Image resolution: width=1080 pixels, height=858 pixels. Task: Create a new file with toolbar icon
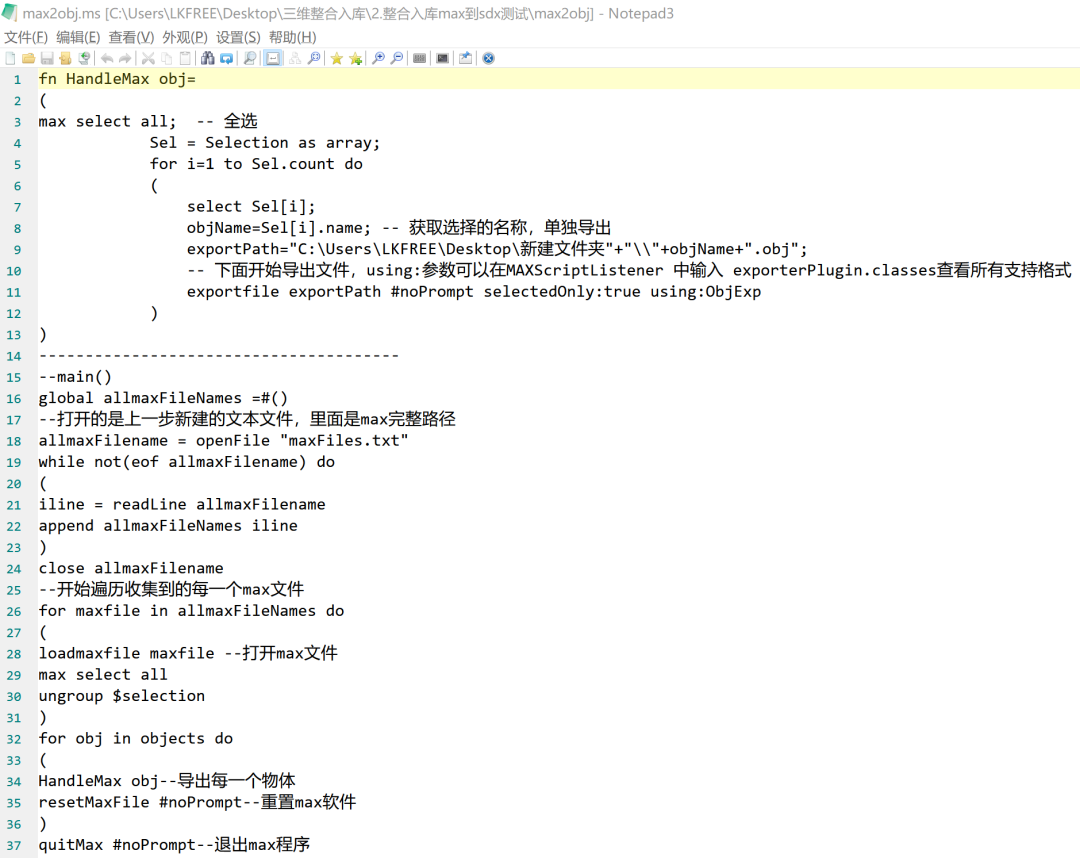10,59
